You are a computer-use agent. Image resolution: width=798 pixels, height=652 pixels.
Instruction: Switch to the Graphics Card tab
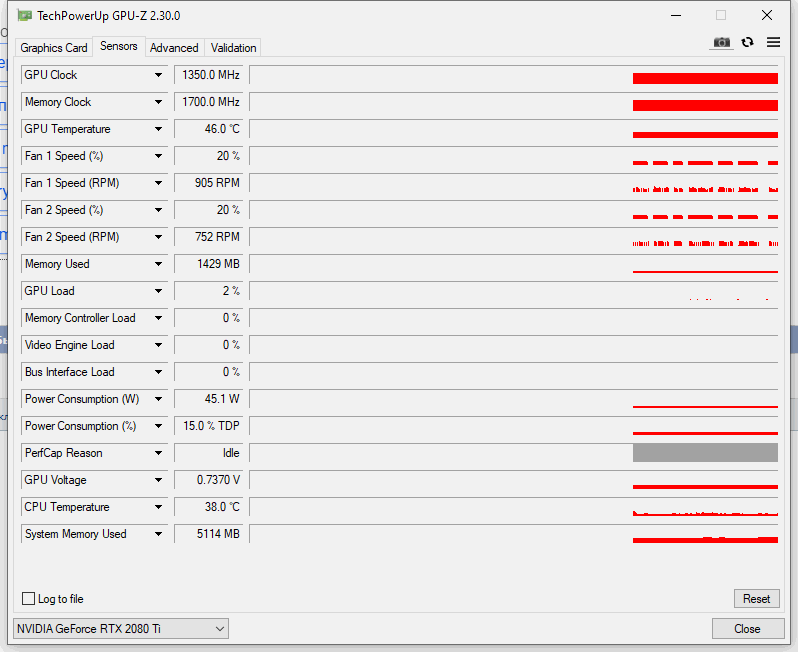pos(53,48)
